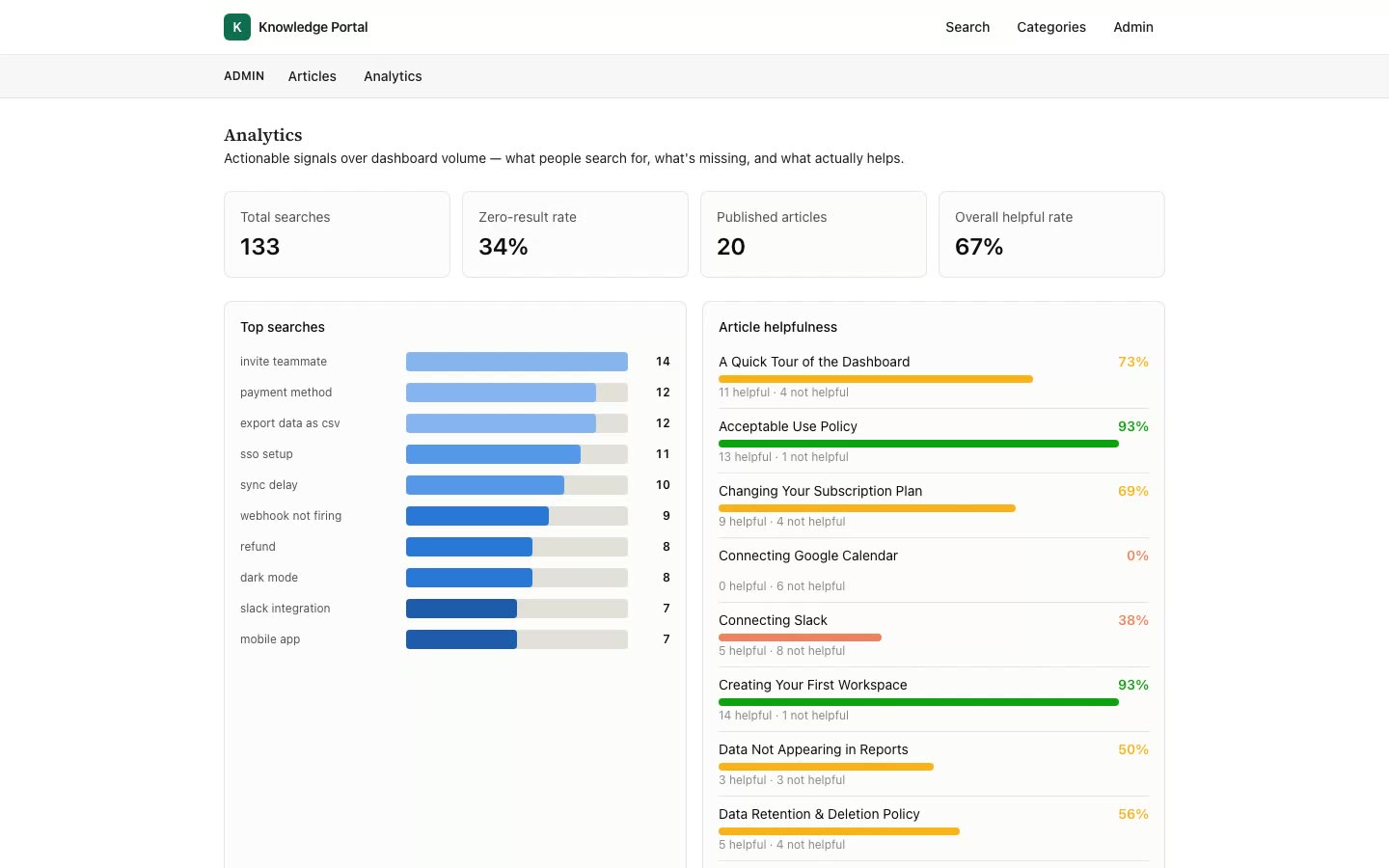This screenshot has width=1389, height=868.
Task: Open 'Changing Your Subscription Plan' article
Action: pyautogui.click(x=820, y=491)
